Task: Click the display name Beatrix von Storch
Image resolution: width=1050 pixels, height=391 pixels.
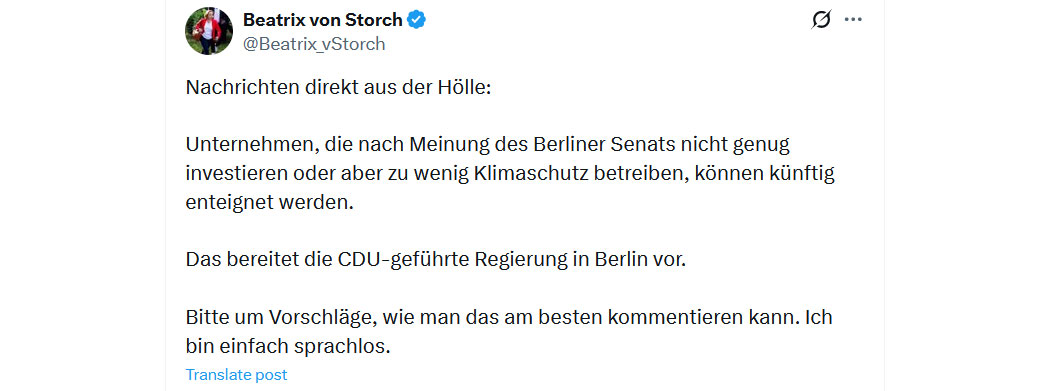Action: tap(323, 20)
